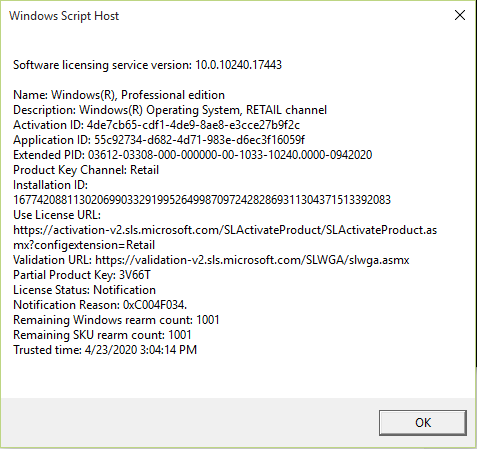Screen dimensions: 477x449
Task: Click the Installation ID label
Action: click(x=50, y=185)
